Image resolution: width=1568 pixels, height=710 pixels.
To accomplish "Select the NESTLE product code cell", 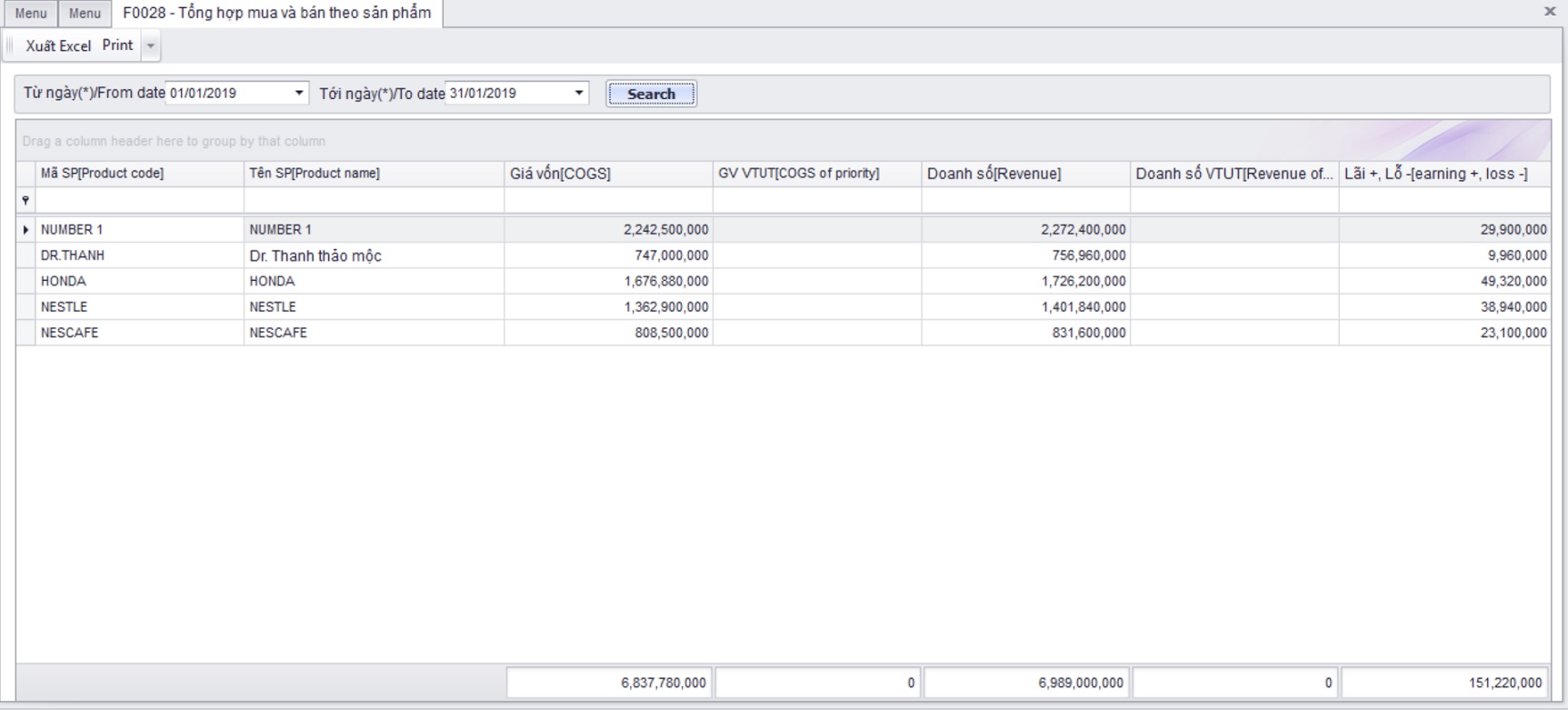I will (139, 307).
